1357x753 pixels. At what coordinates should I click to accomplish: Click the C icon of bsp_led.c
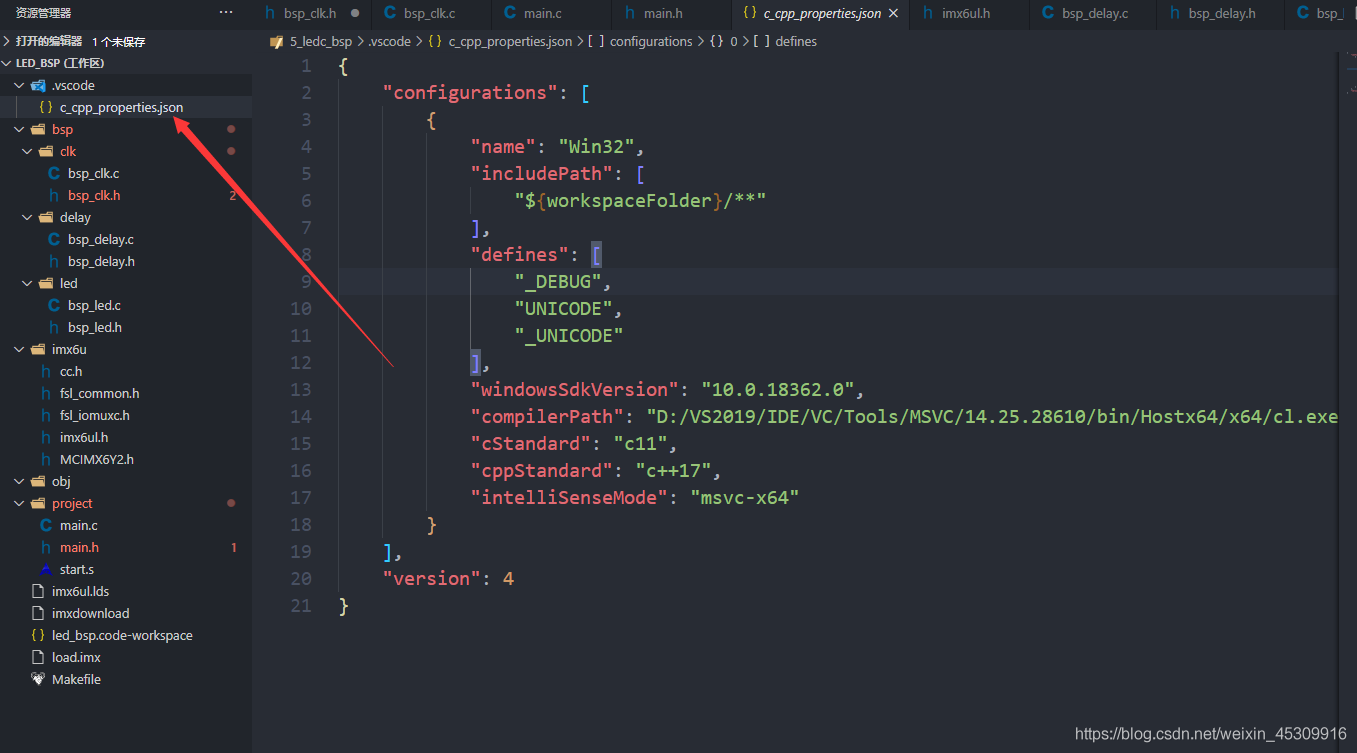coord(54,305)
